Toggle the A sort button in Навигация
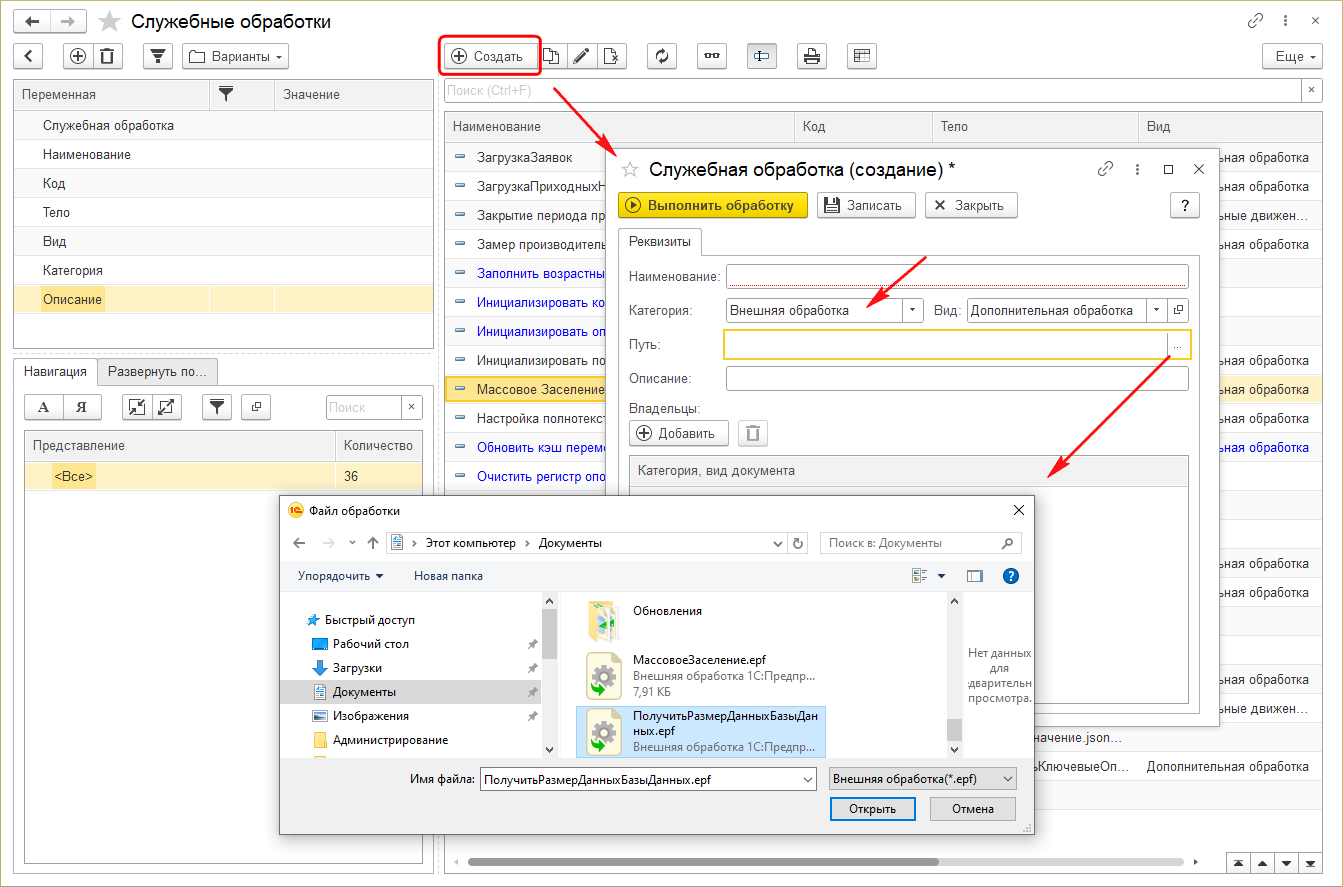1343x887 pixels. coord(43,407)
